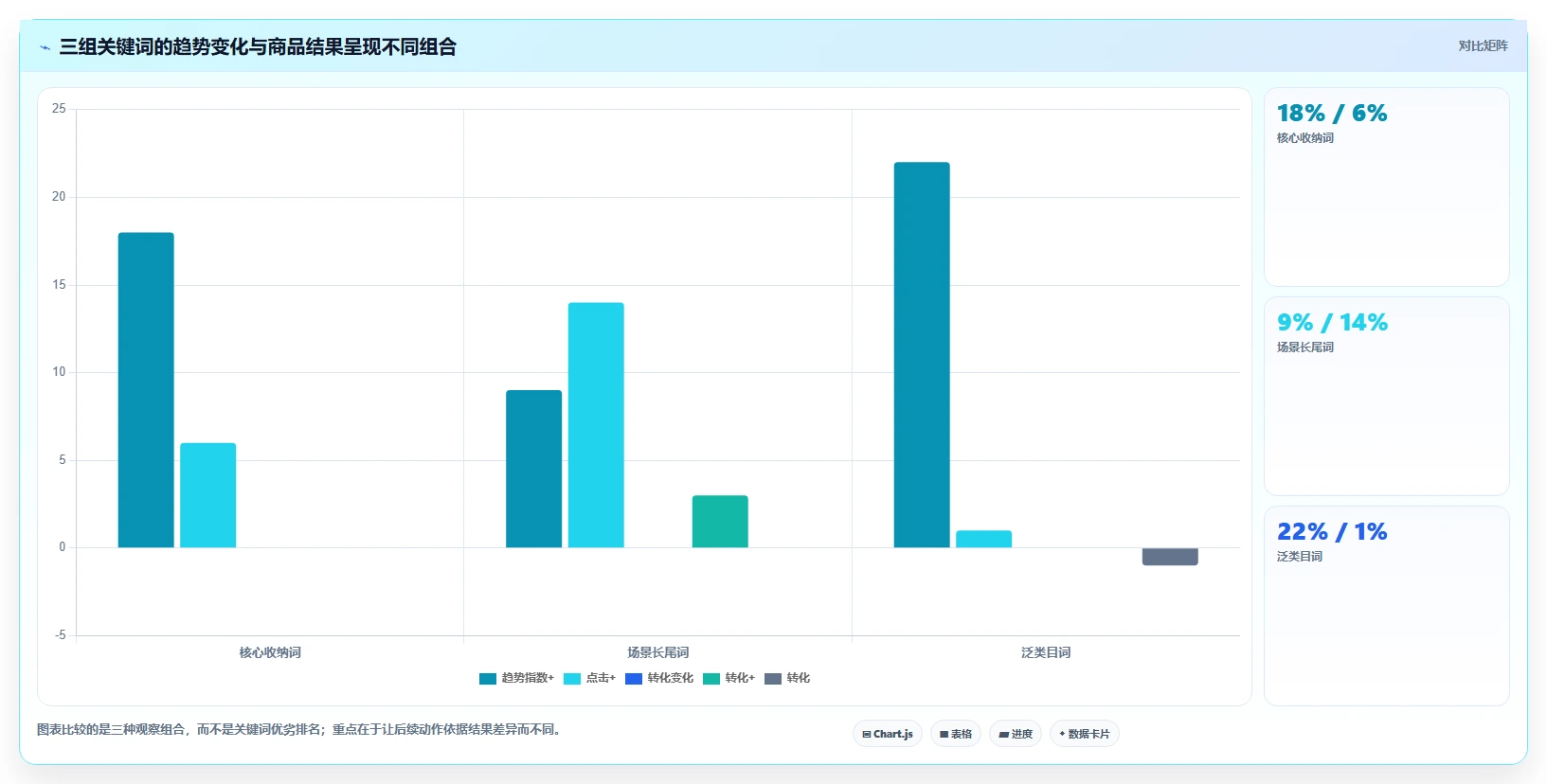Viewport: 1547px width, 784px height.
Task: Click the 泛类目词 trend index bar at 22
Action: pos(922,355)
